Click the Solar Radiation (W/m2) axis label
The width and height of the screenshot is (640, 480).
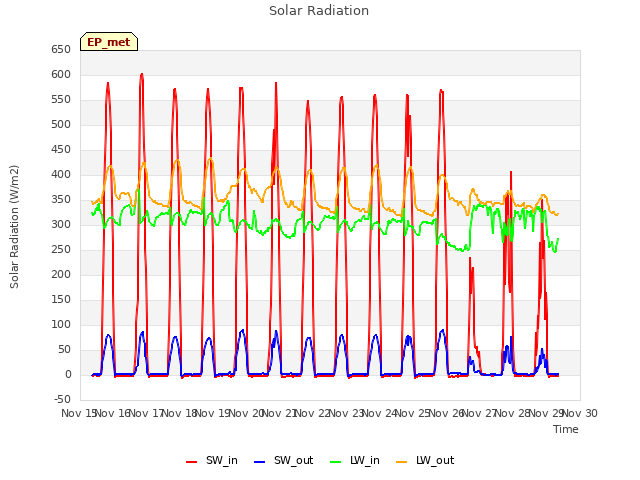point(14,227)
